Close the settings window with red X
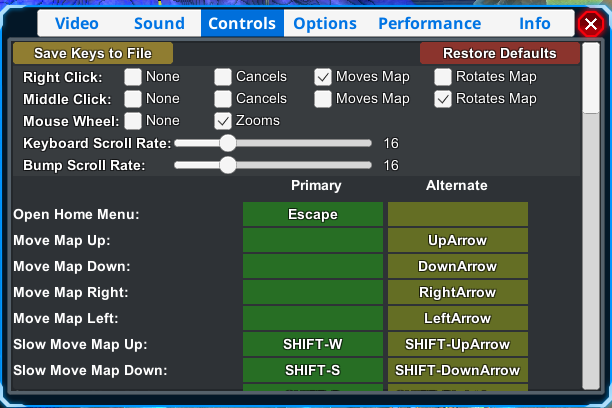612x408 pixels. 590,24
